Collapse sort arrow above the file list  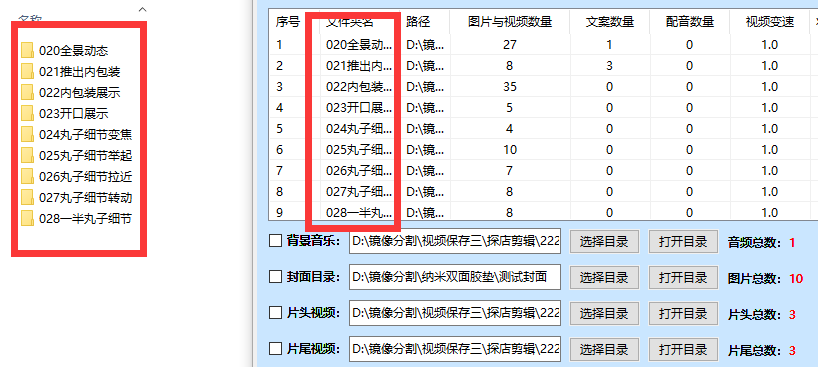pyautogui.click(x=142, y=9)
